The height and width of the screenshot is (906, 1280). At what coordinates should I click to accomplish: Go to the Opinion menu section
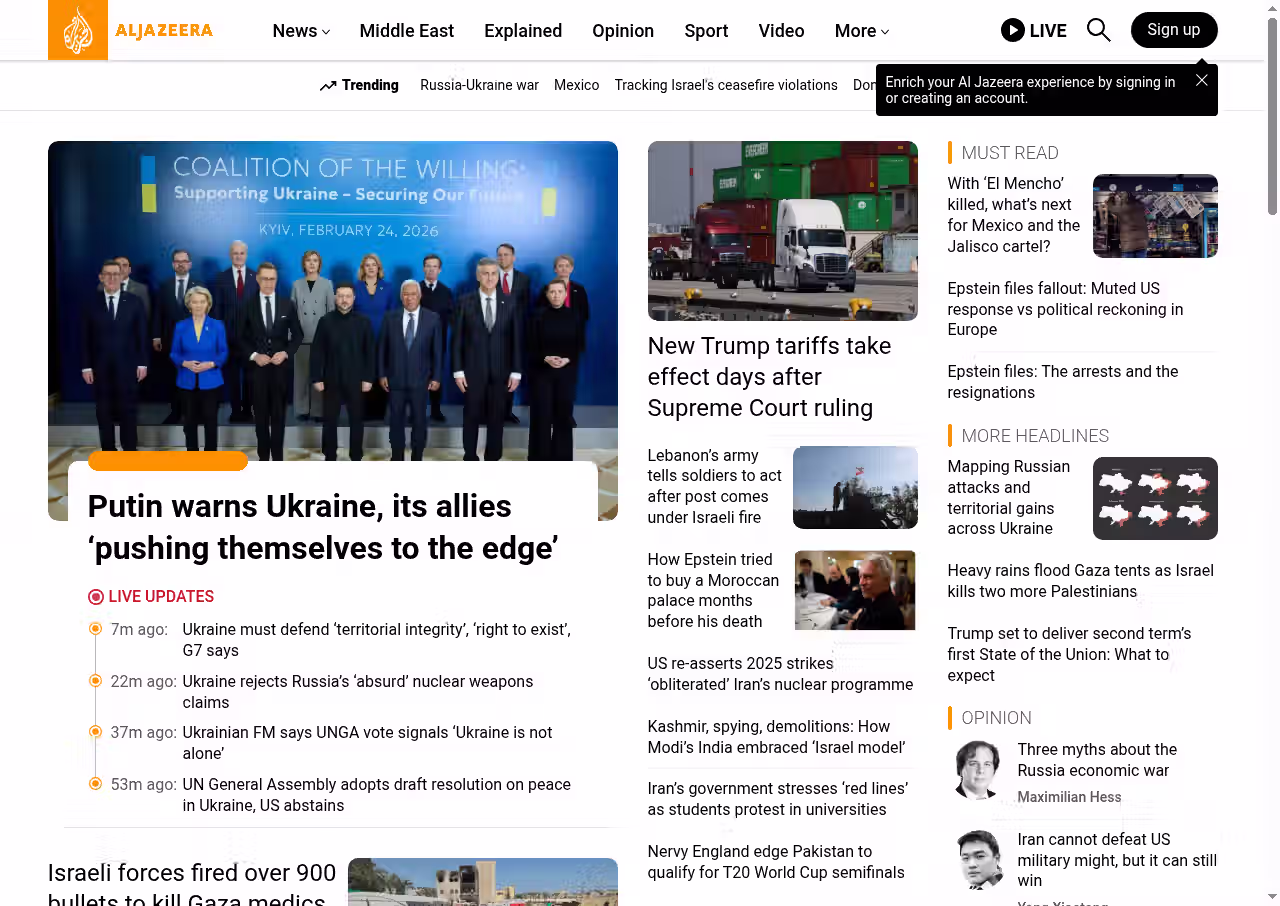coord(622,31)
